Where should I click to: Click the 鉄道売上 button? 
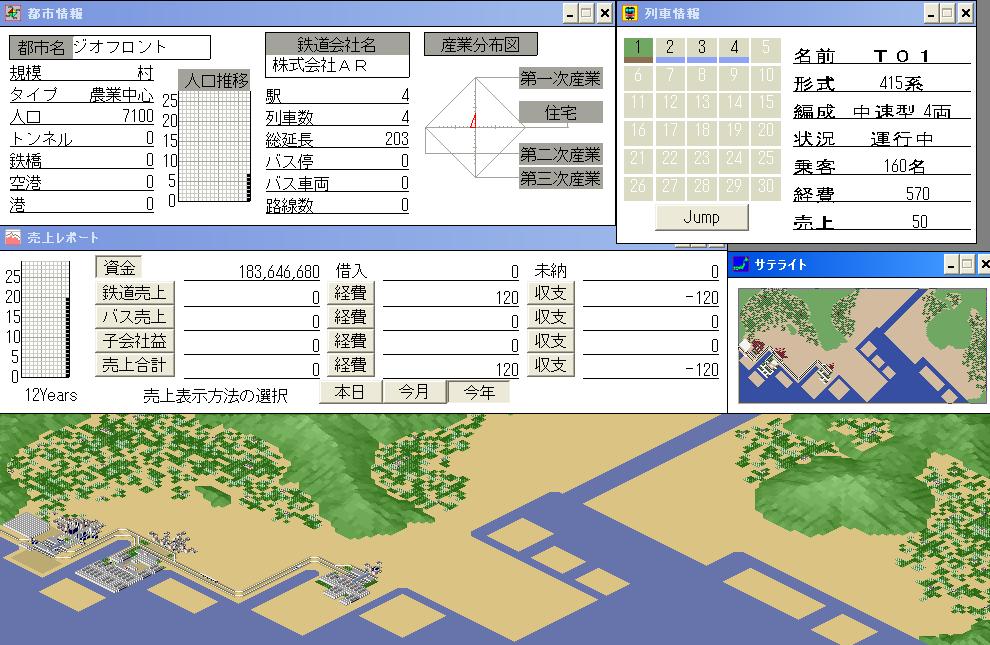coord(134,293)
